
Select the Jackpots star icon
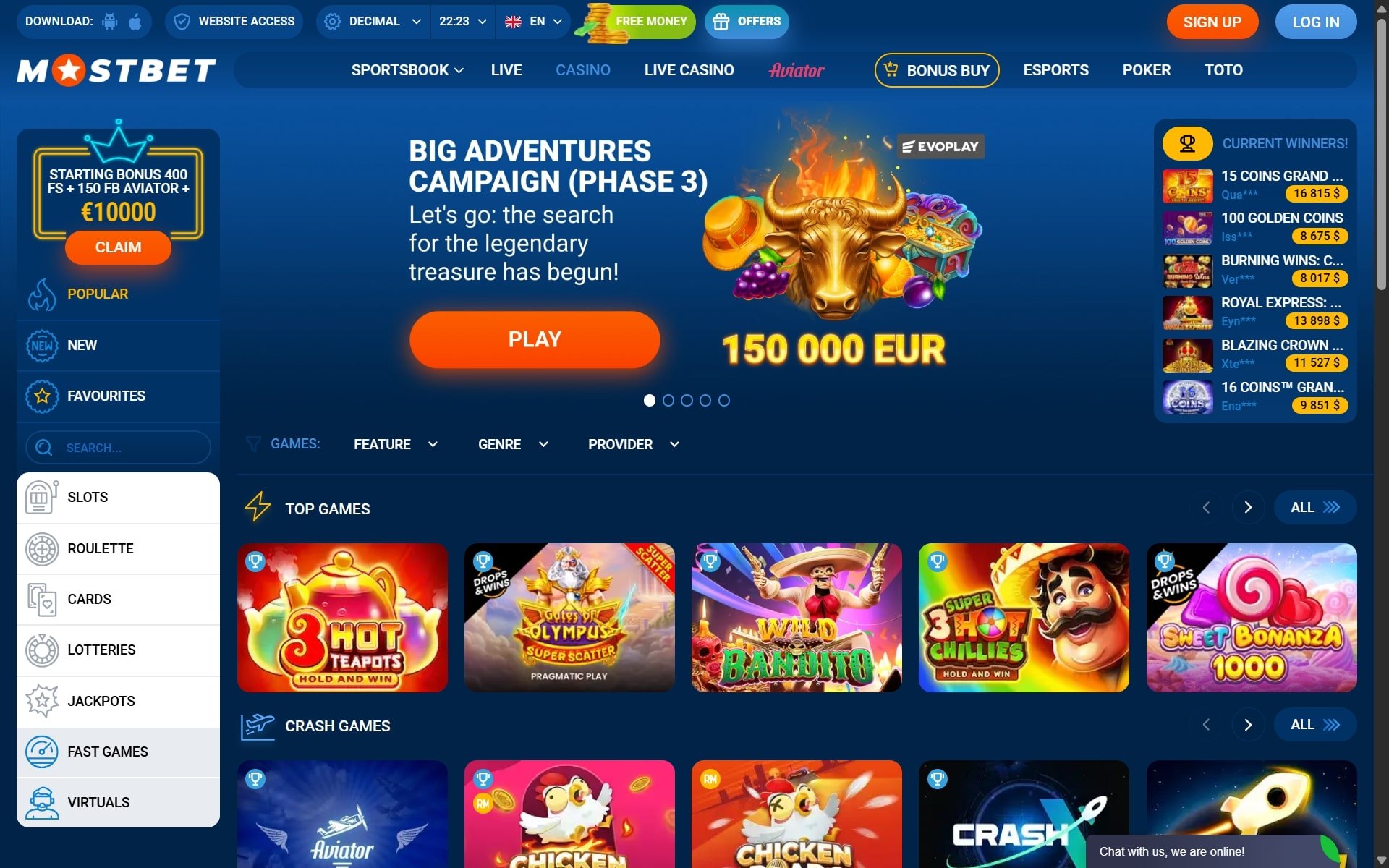42,701
